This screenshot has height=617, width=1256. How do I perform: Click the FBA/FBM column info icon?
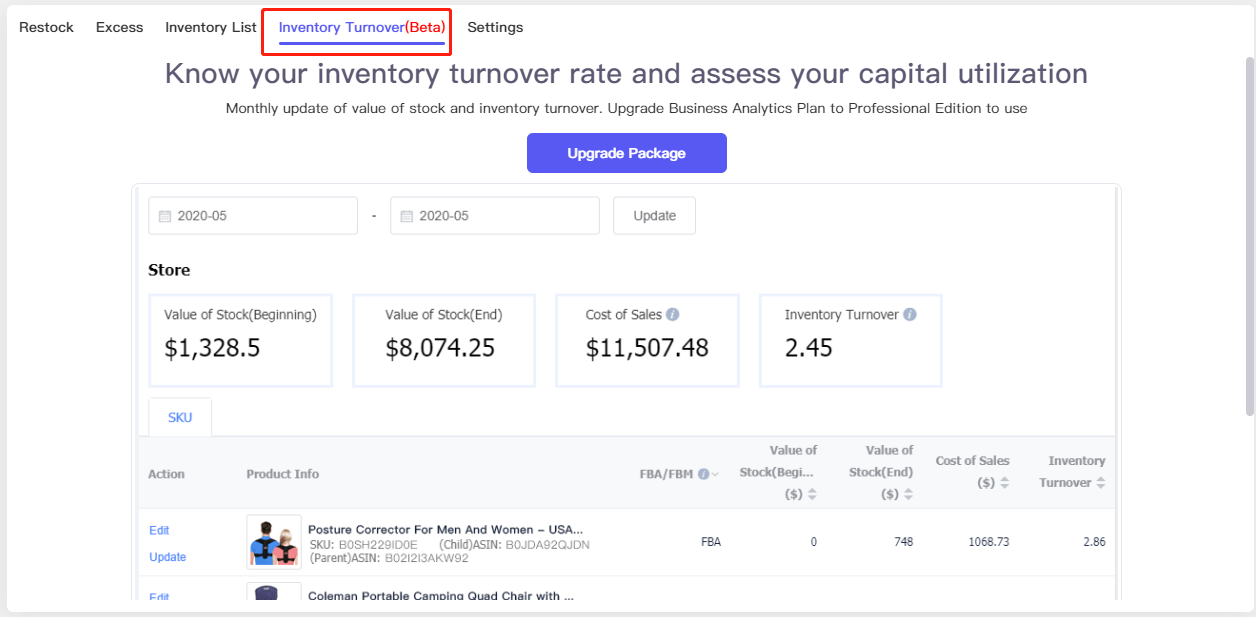coord(703,474)
